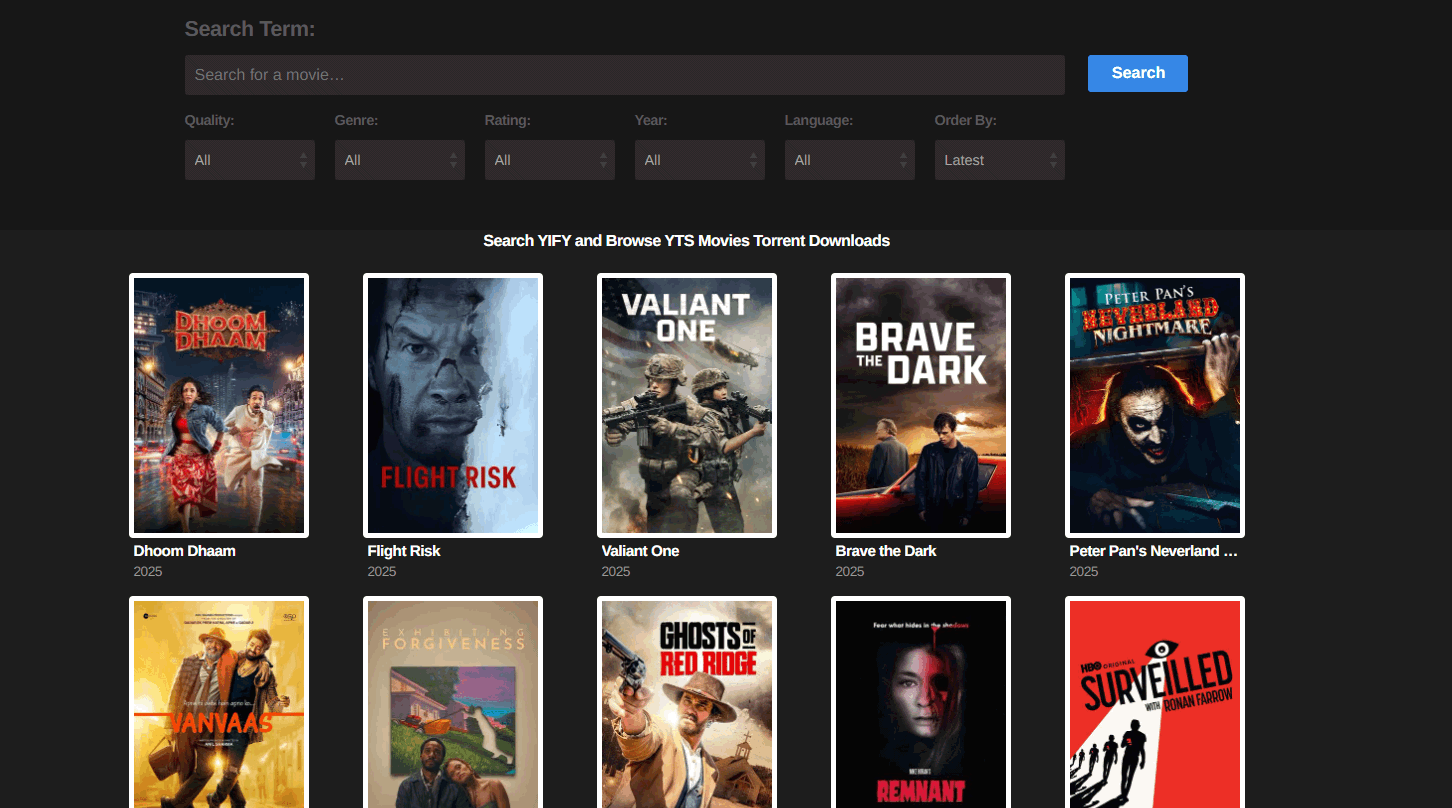1452x808 pixels.
Task: Open the Ghosts of Red Ridge poster
Action: tap(687, 702)
